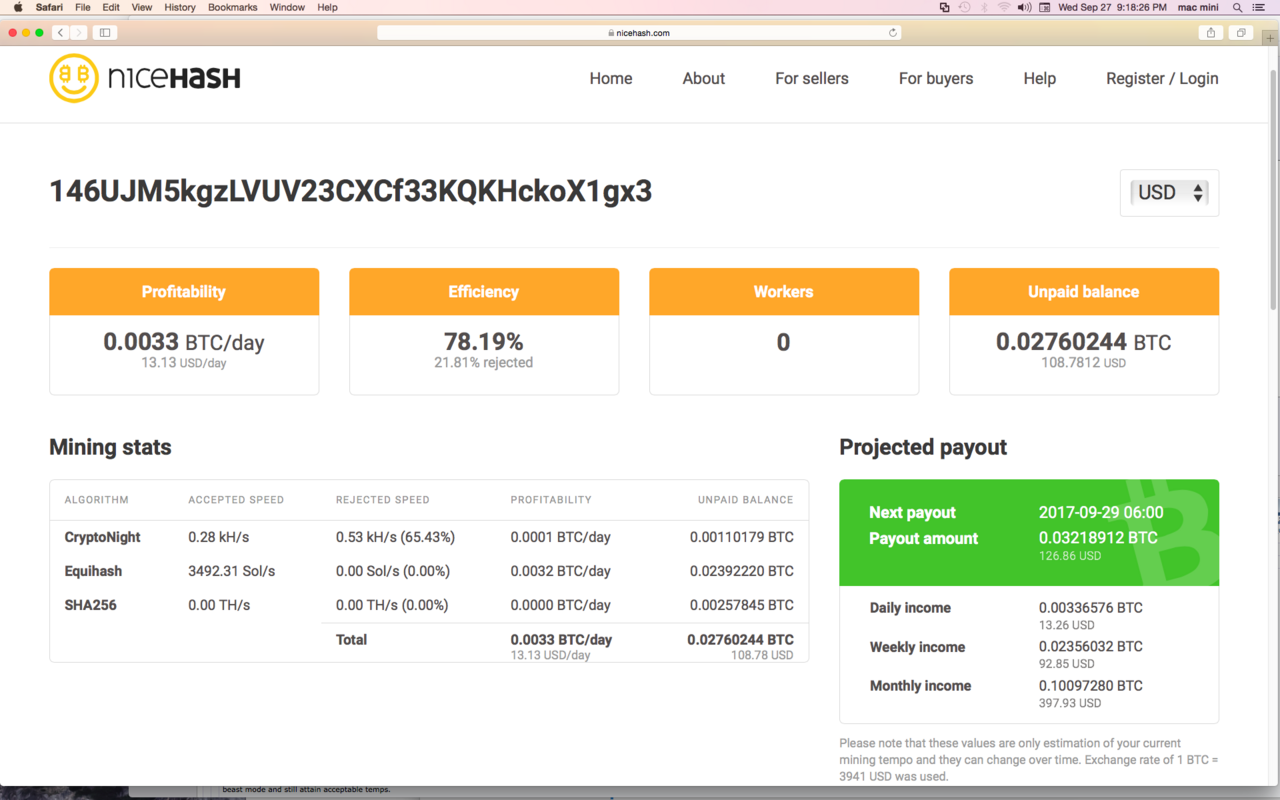Click 78.19% efficiency value
This screenshot has height=800, width=1280.
point(484,342)
